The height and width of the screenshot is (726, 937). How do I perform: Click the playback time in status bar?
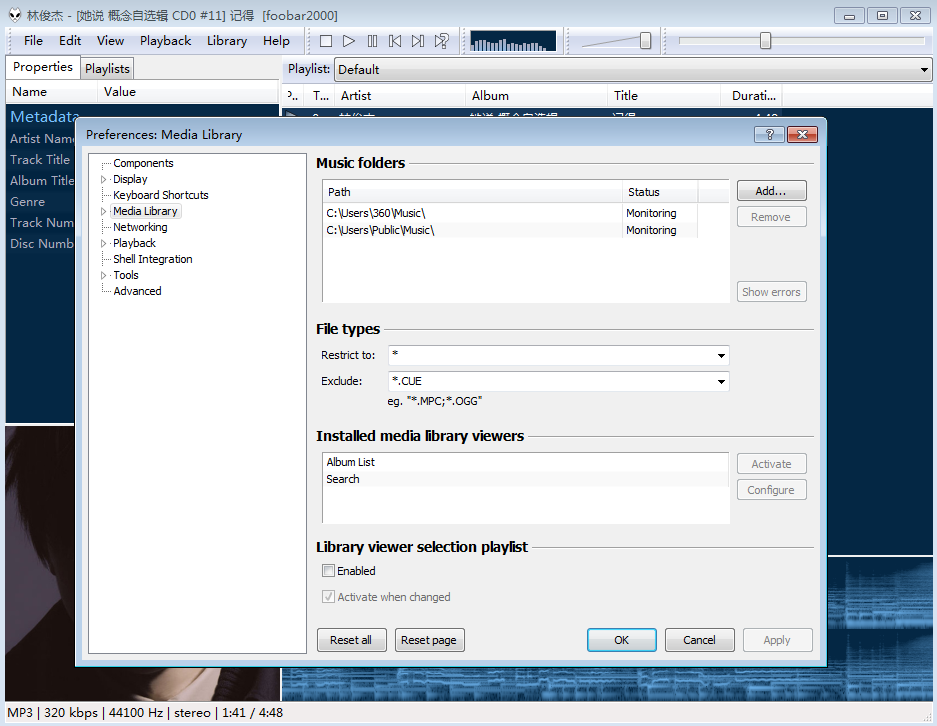coord(252,713)
